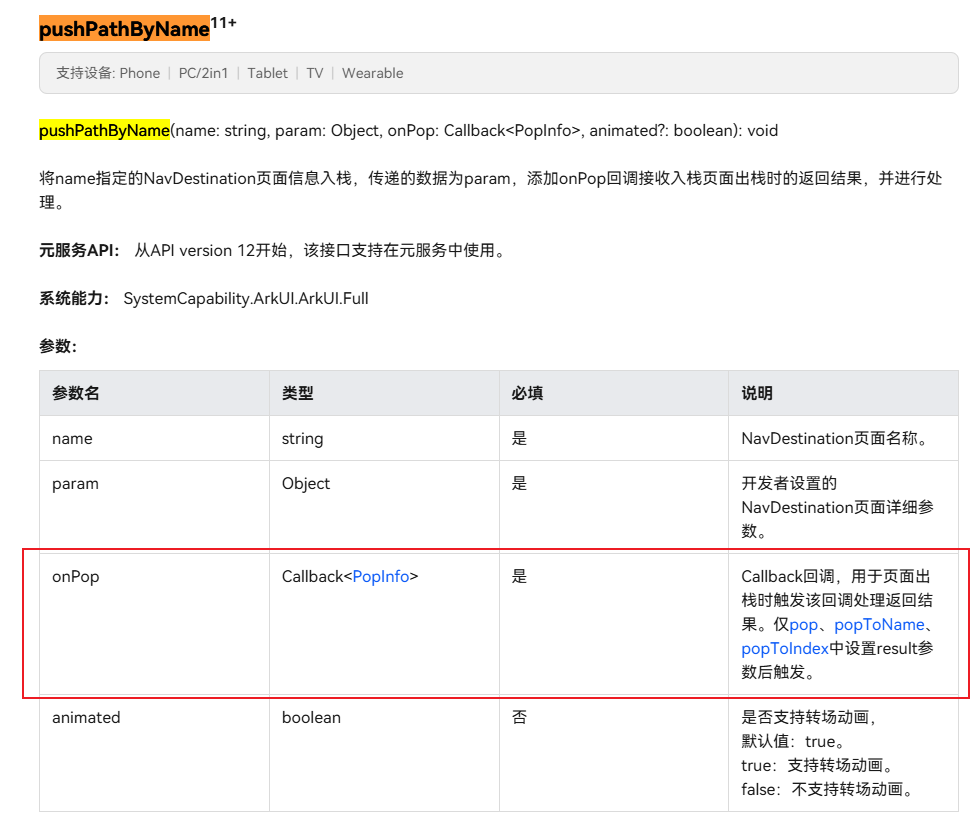
Task: Click the 11+ version superscript
Action: [x=223, y=23]
